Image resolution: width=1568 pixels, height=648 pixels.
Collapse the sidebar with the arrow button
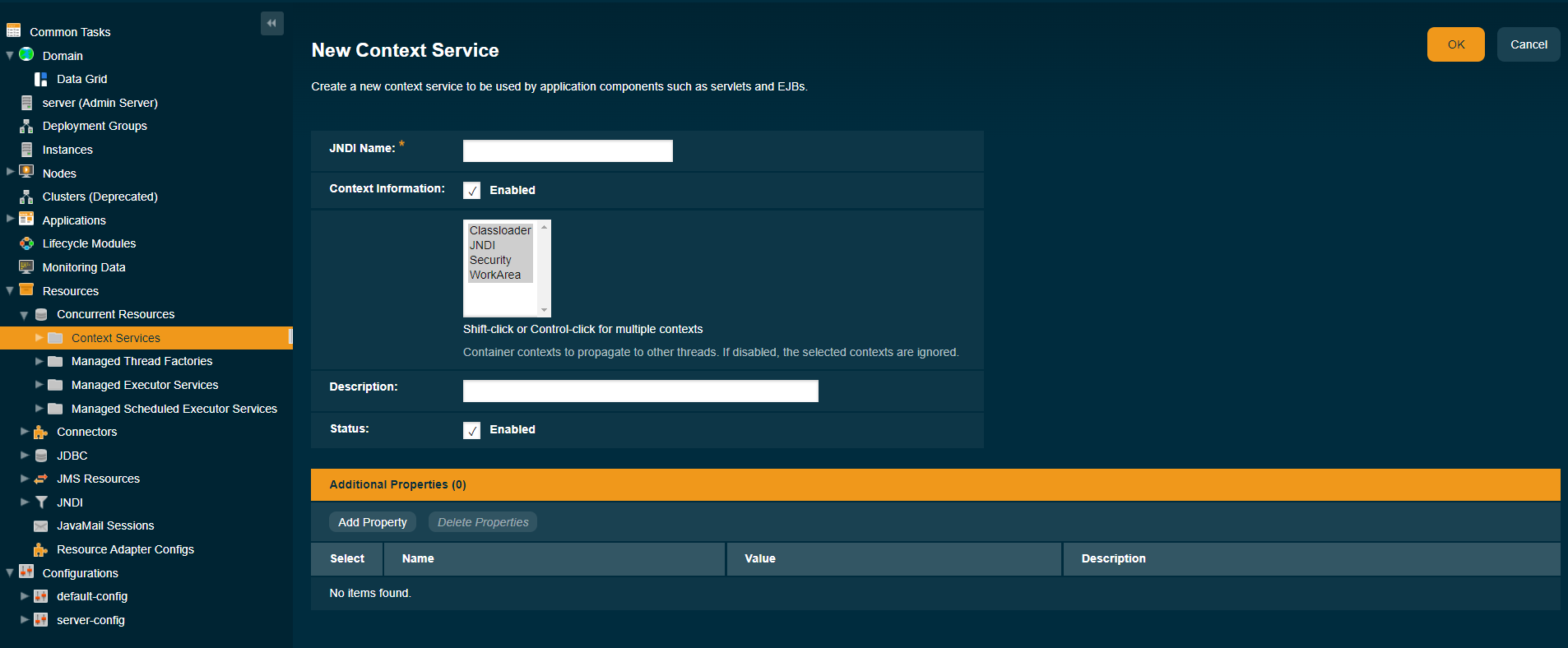[x=271, y=23]
